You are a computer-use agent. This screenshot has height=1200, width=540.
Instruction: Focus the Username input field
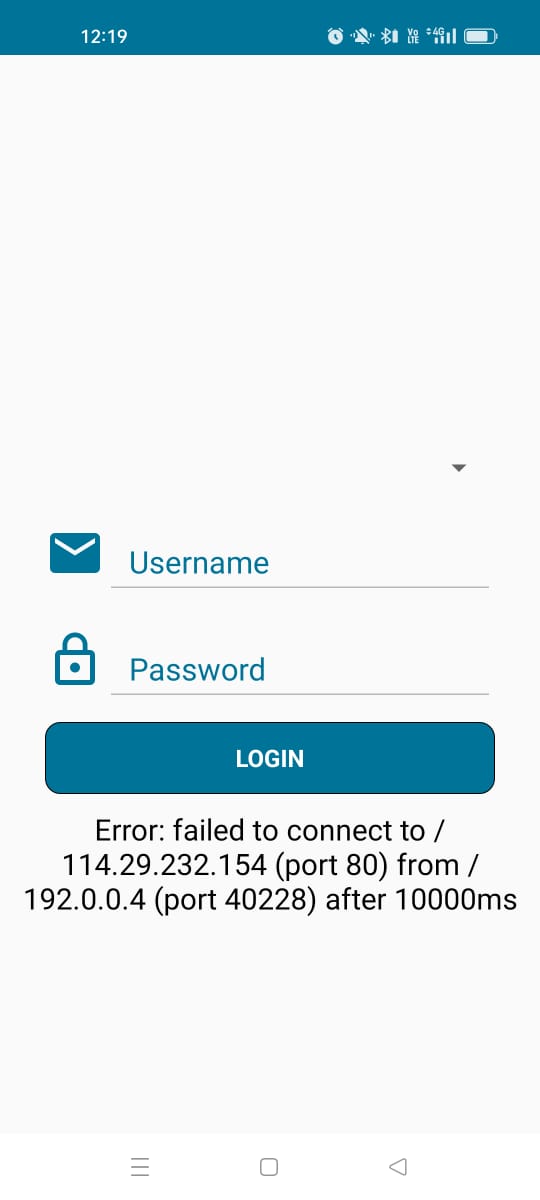click(300, 563)
